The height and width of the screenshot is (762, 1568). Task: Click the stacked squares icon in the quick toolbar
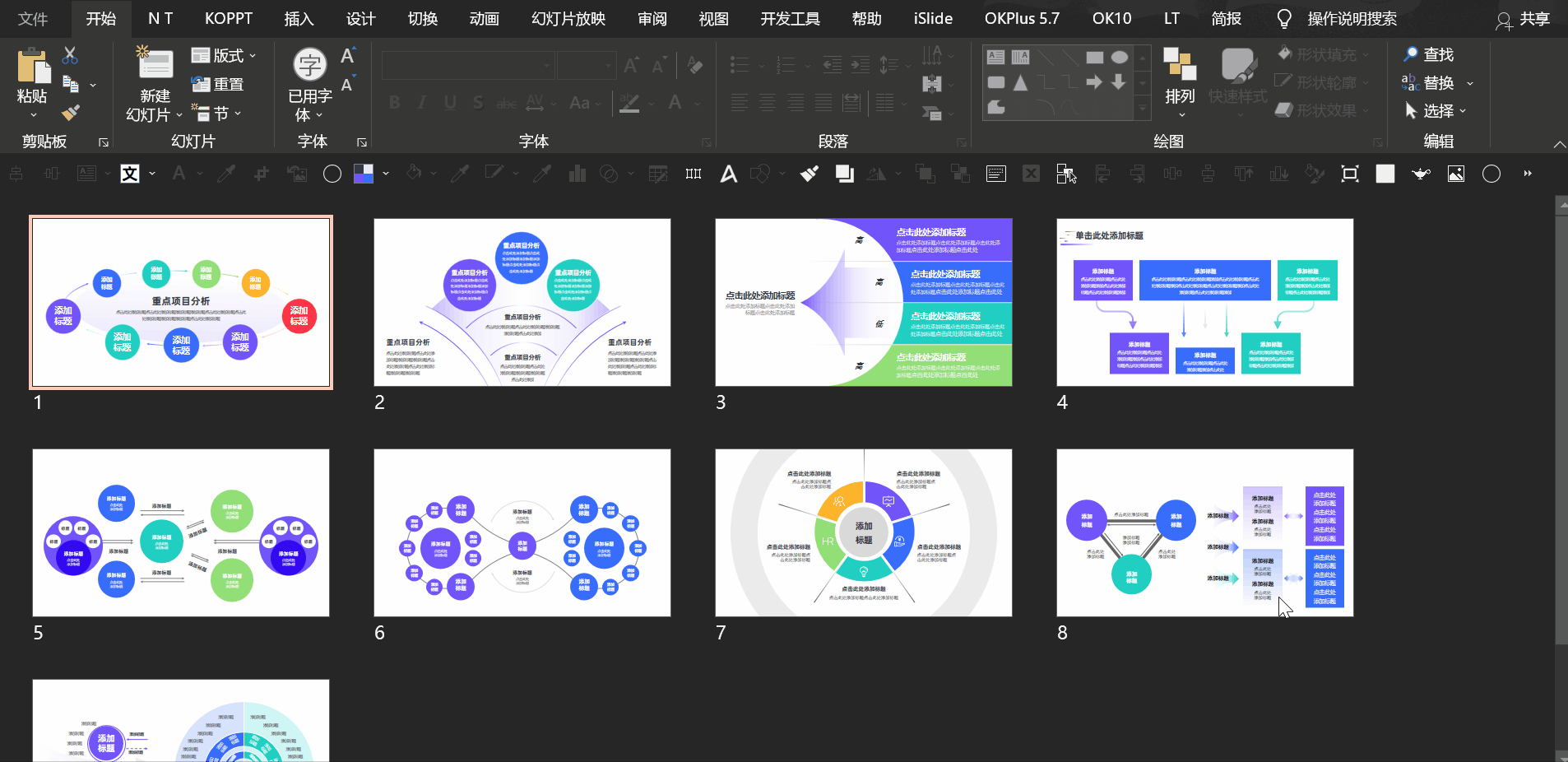click(x=844, y=174)
